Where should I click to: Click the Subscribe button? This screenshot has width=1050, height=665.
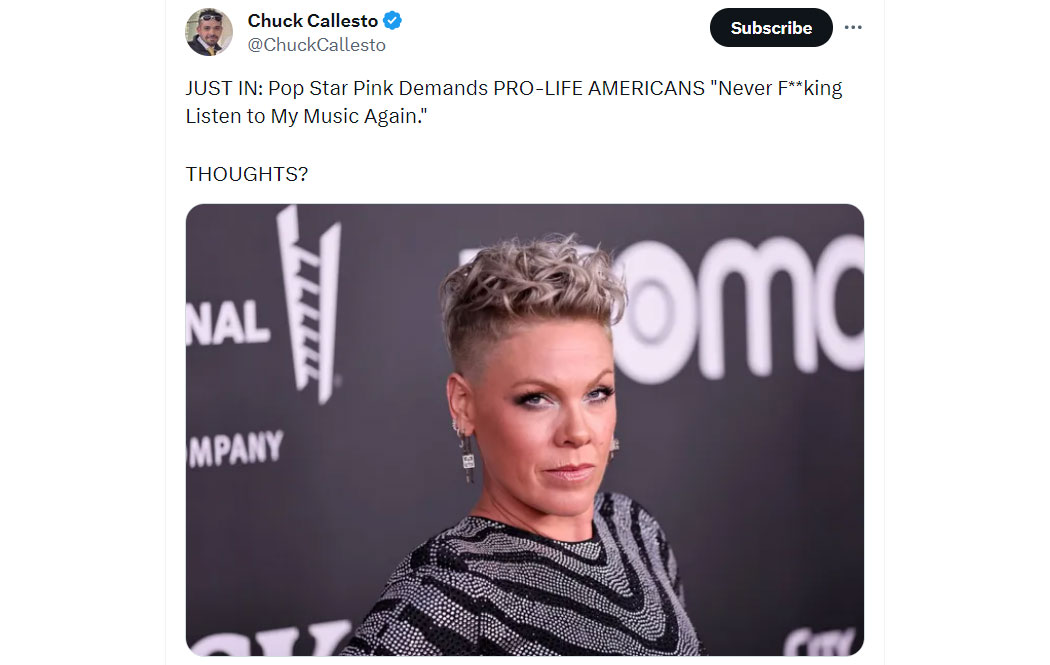[771, 27]
